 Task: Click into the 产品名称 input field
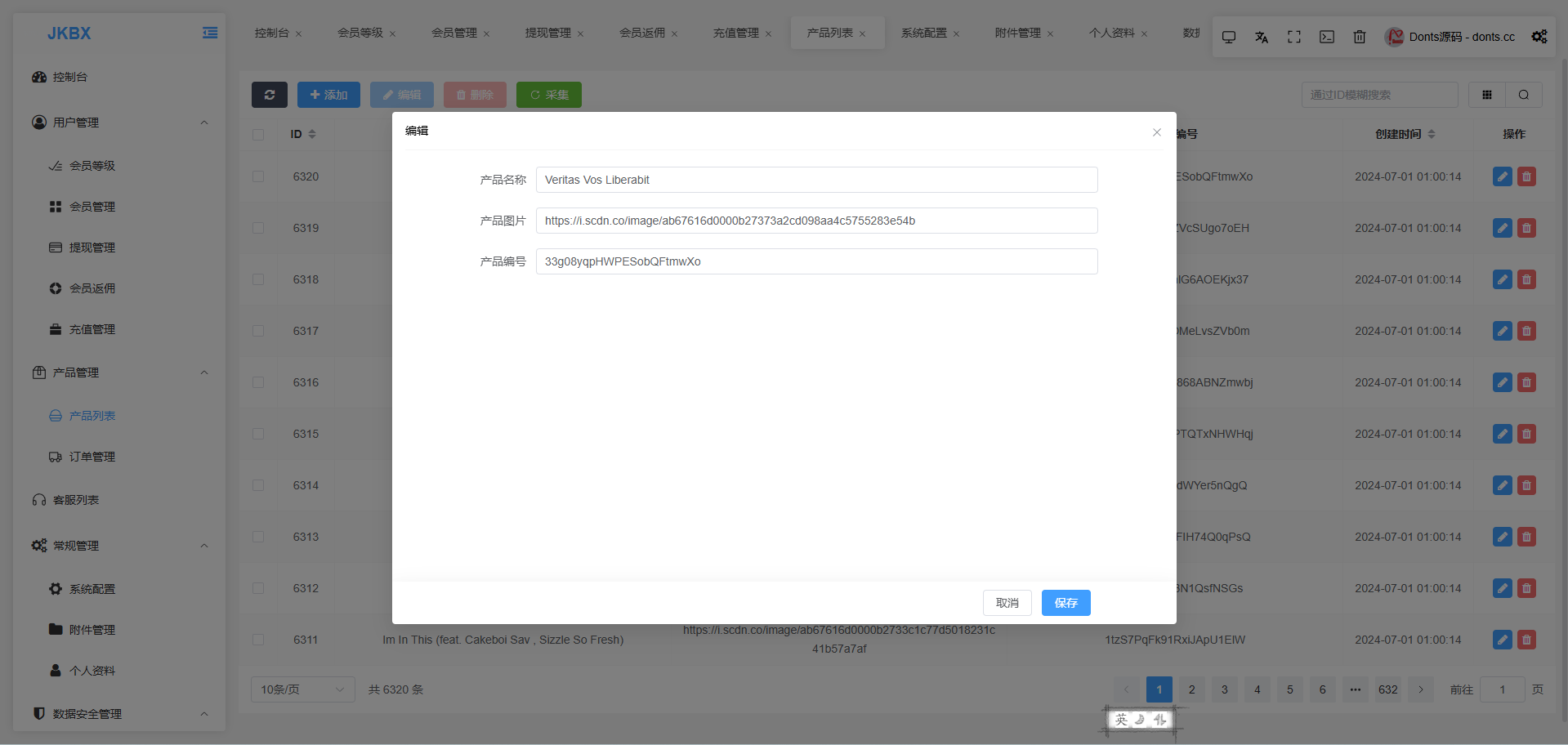tap(816, 180)
